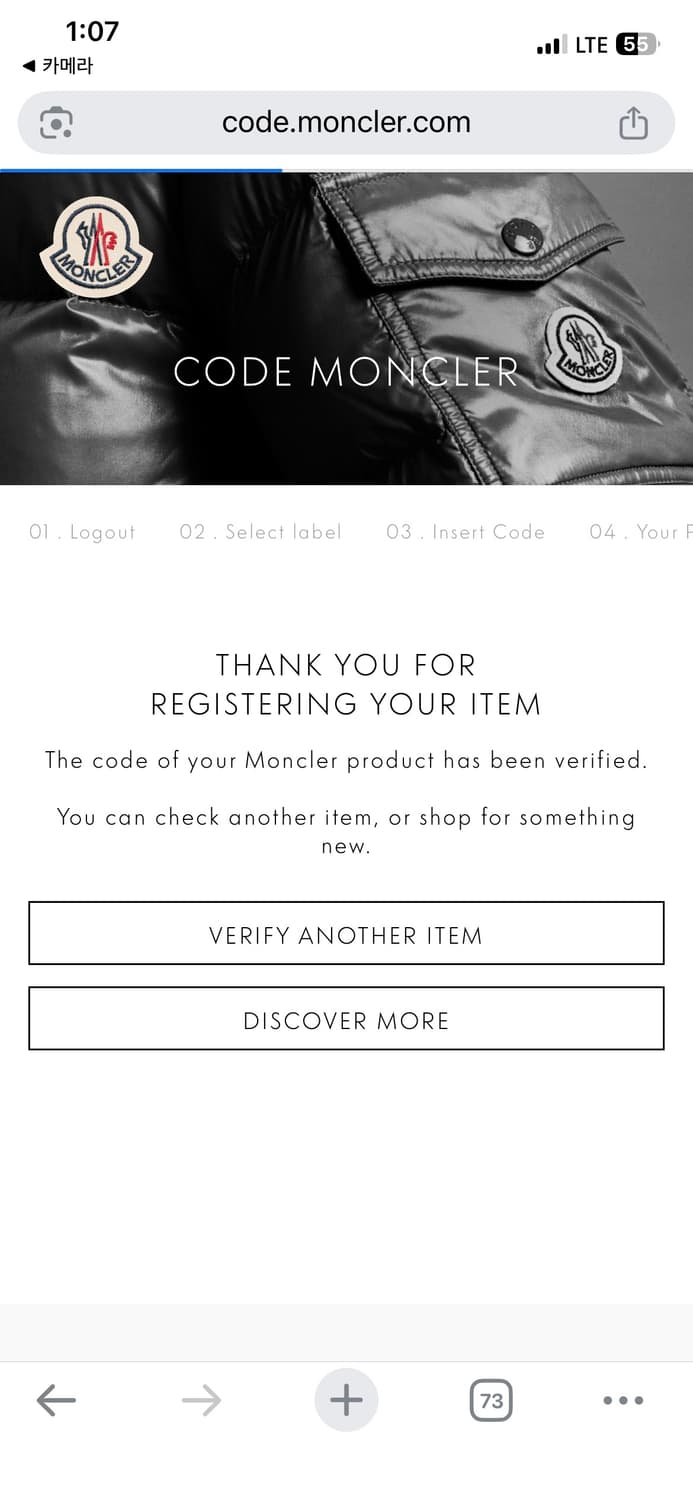Go back with the left arrow
Viewport: 693px width, 1500px height.
(56, 1400)
